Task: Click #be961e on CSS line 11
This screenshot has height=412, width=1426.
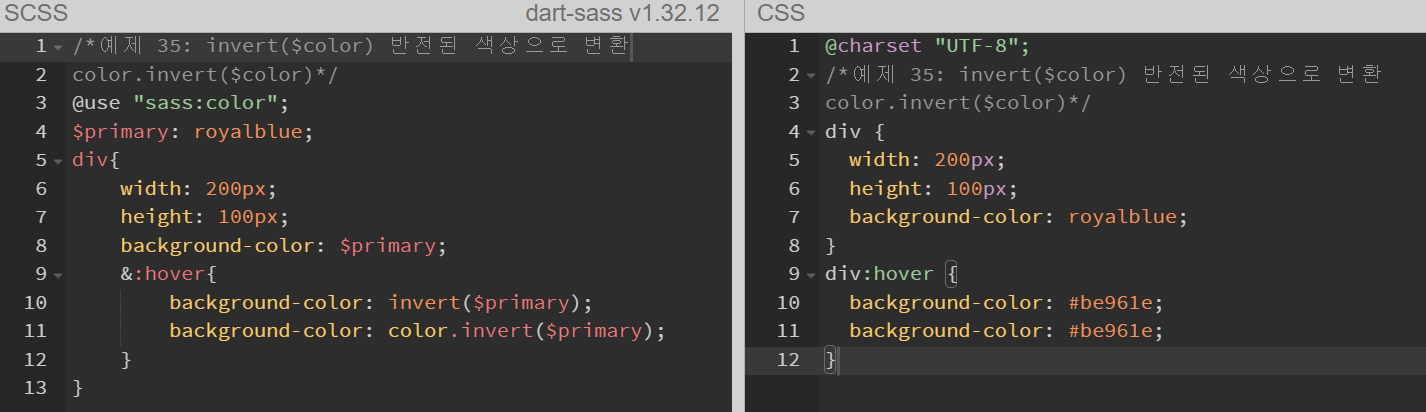Action: point(1110,331)
